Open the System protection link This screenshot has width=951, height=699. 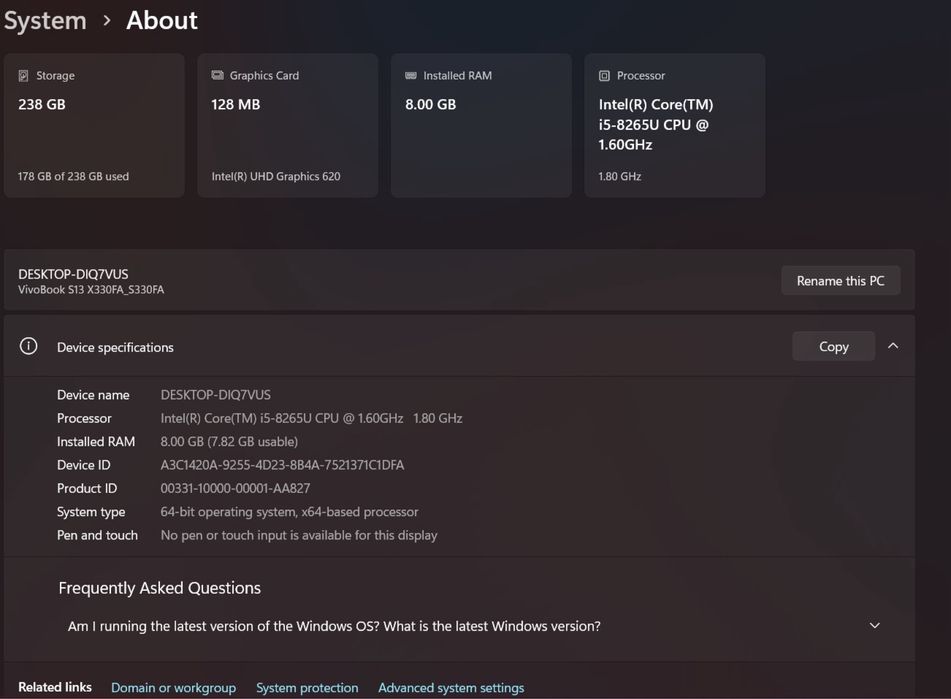coord(307,688)
